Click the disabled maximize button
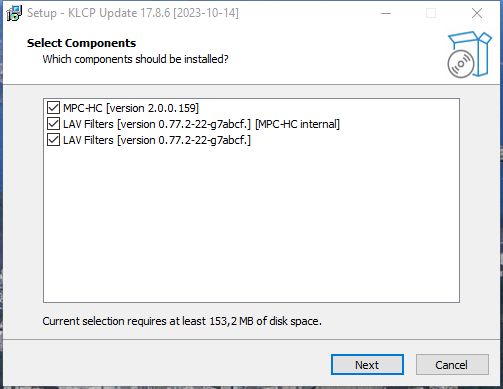 (431, 13)
